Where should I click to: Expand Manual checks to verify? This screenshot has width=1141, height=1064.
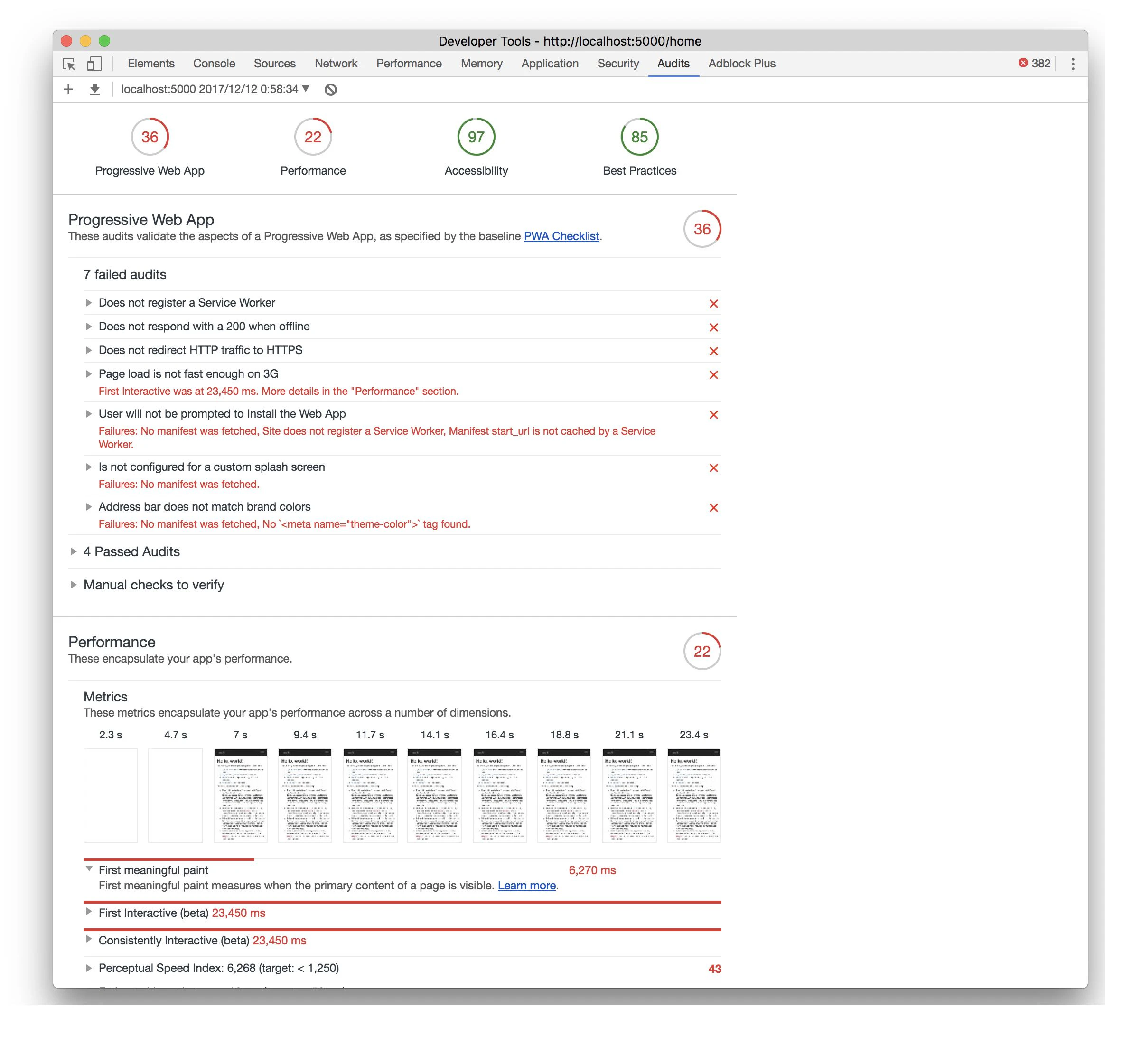[74, 585]
